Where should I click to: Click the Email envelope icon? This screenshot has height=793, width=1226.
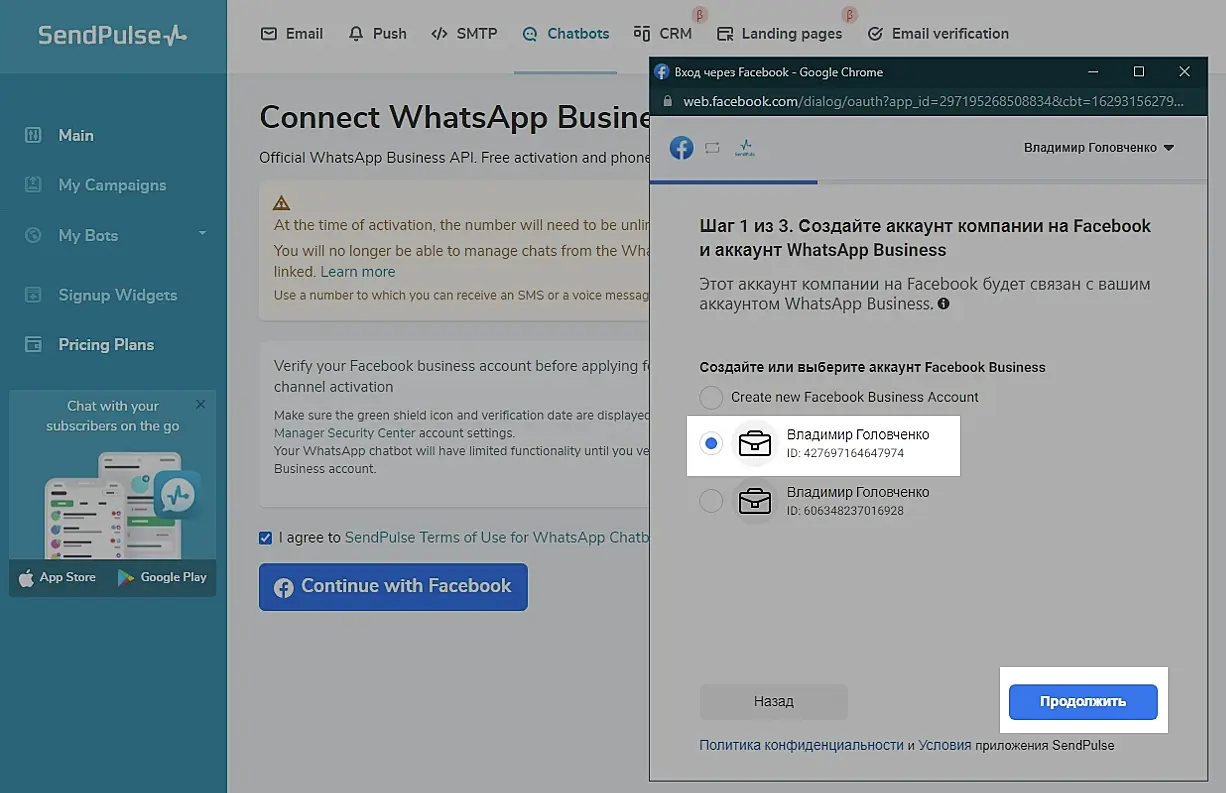(268, 33)
